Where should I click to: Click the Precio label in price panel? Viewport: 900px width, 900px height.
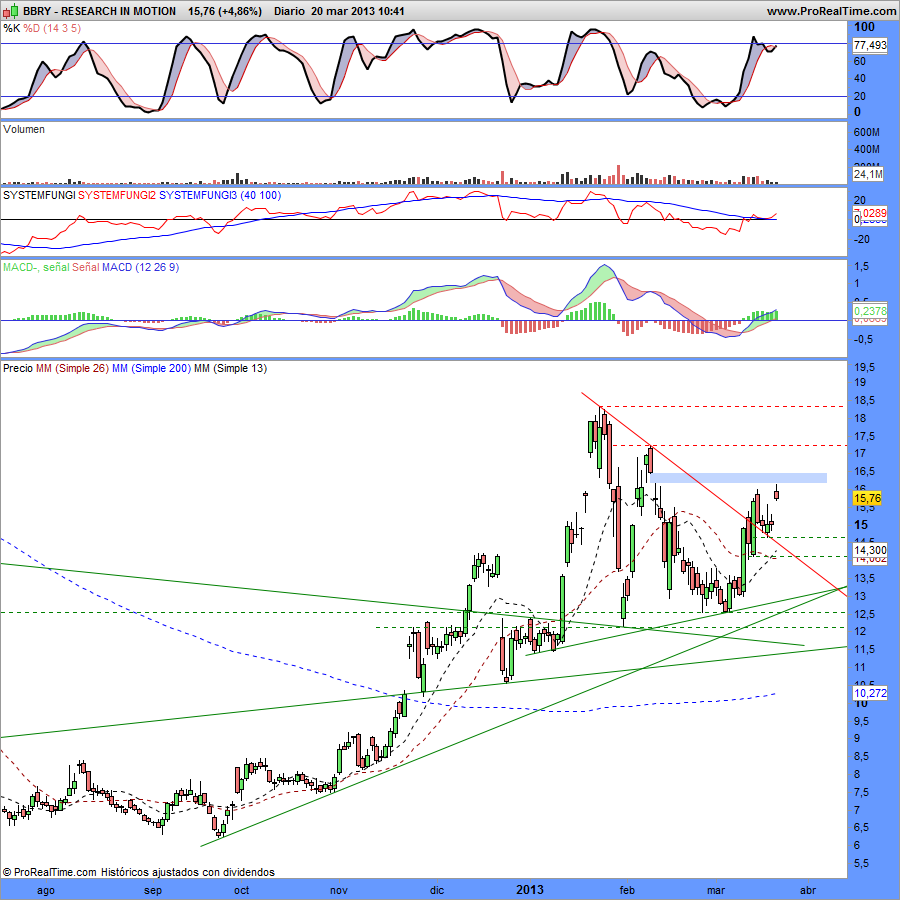(18, 368)
